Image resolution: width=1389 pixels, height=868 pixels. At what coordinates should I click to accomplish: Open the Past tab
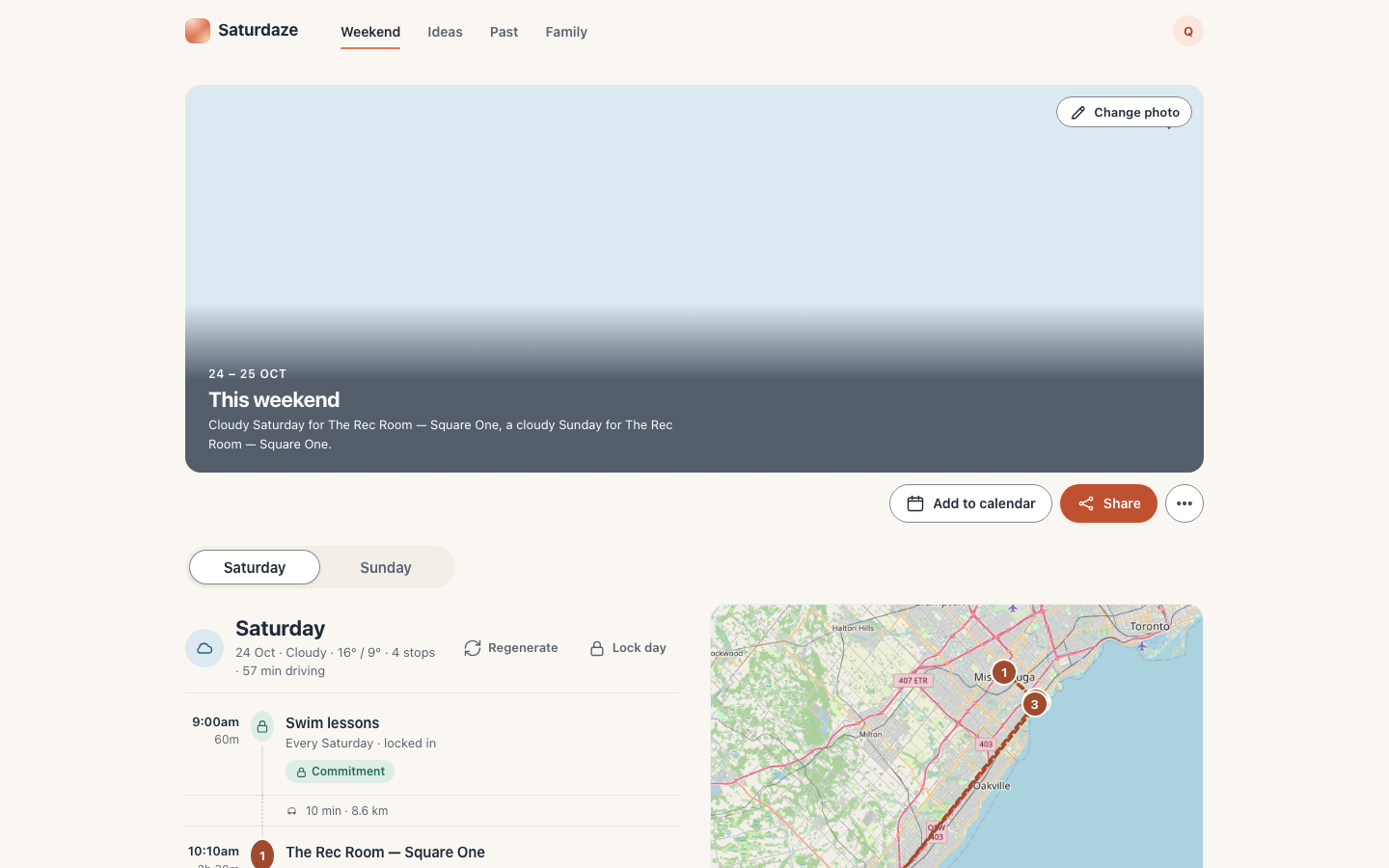[x=504, y=32]
